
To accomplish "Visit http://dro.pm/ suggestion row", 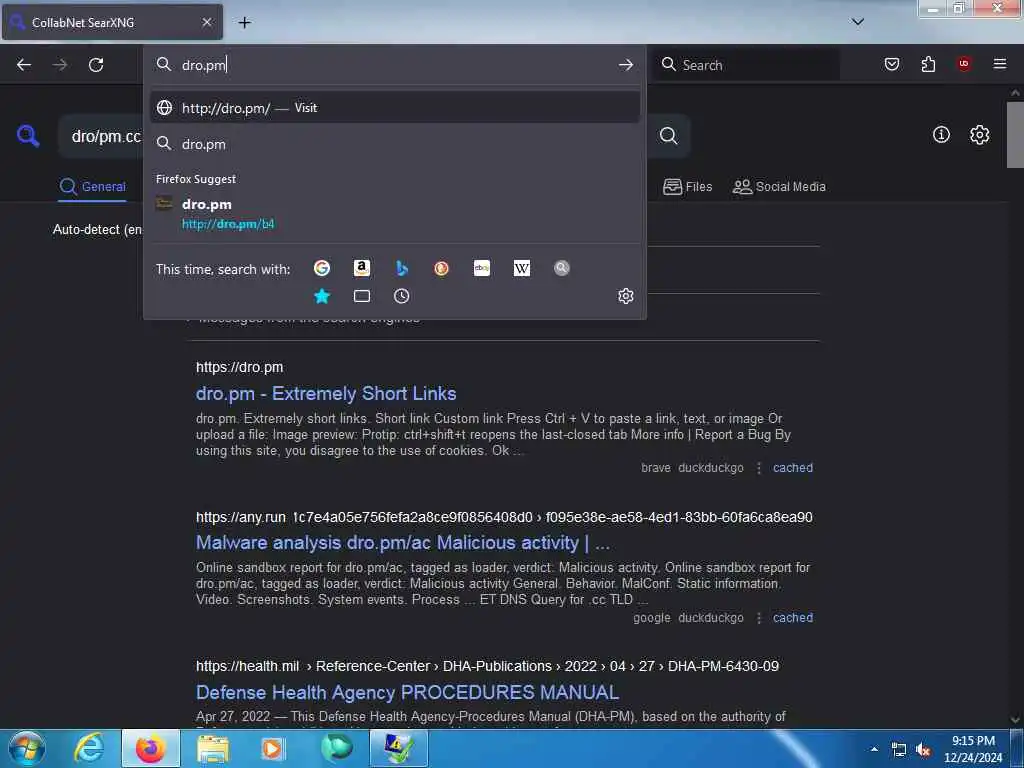I will (394, 108).
